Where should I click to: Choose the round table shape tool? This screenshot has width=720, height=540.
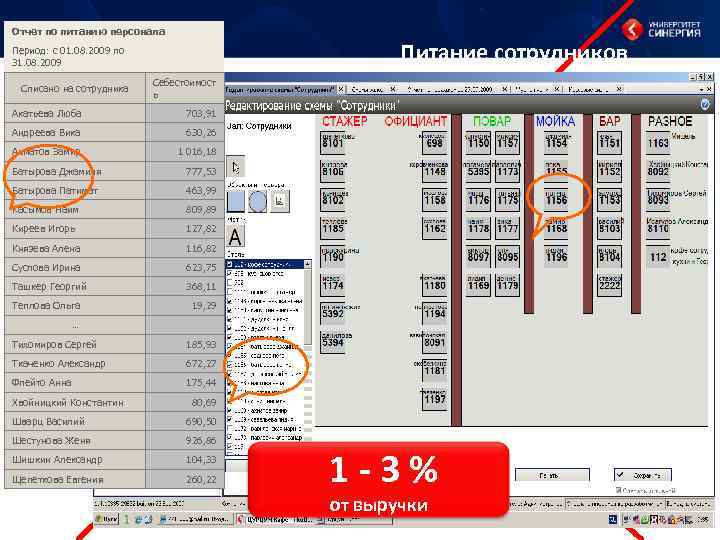point(258,201)
